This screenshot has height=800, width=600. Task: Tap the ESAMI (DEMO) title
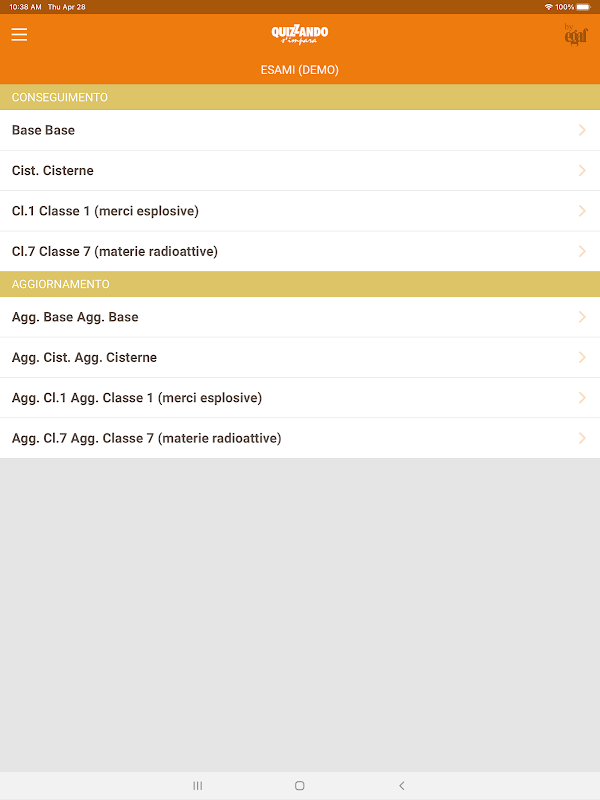[300, 70]
